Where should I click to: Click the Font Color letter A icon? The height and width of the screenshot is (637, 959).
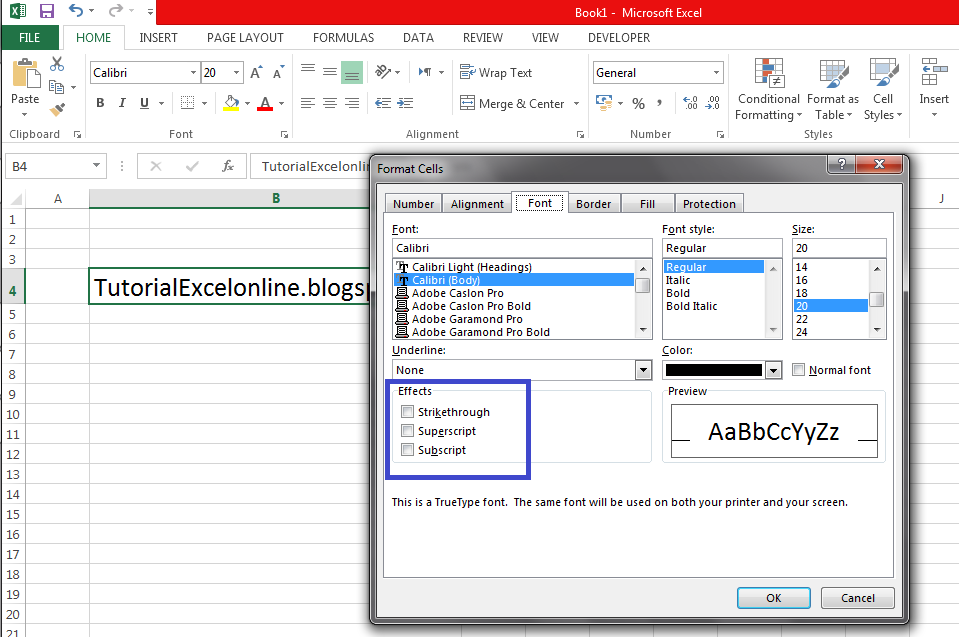tap(265, 103)
